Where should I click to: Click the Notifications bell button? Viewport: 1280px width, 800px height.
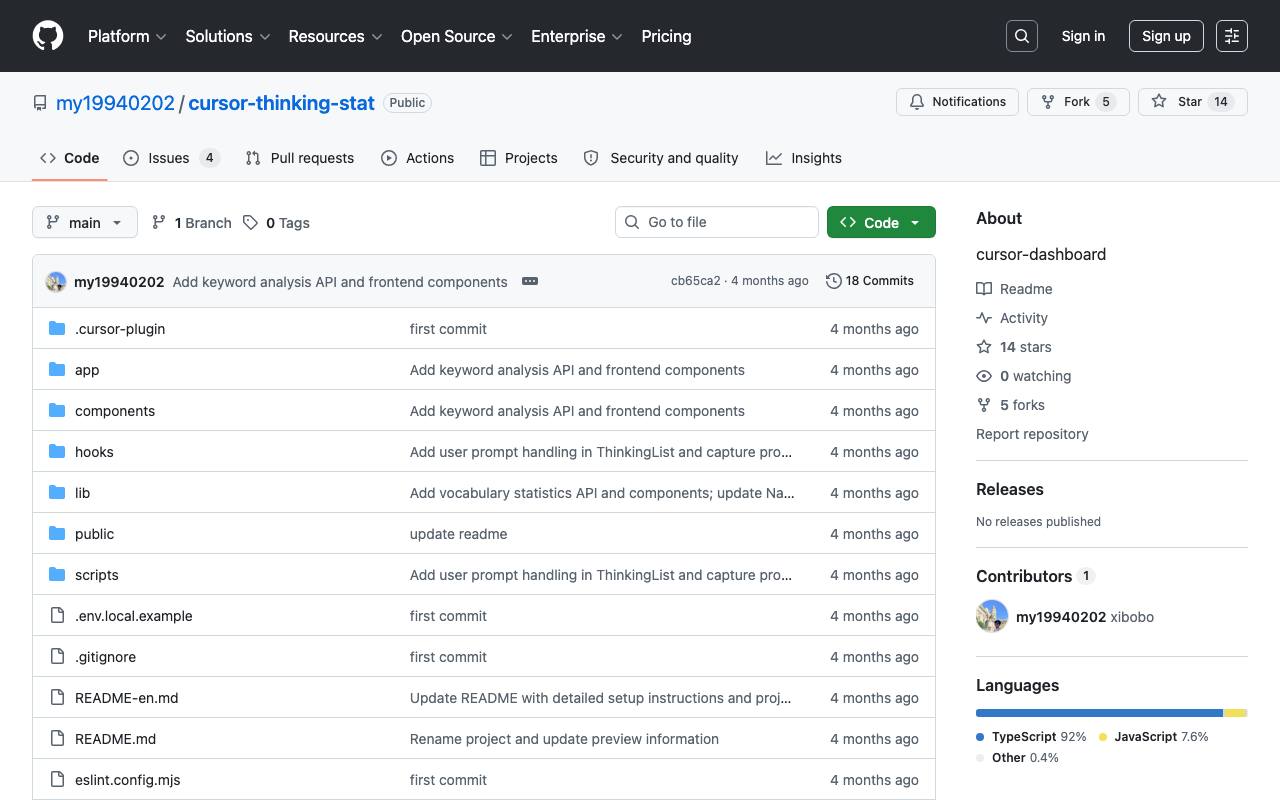pyautogui.click(x=958, y=102)
